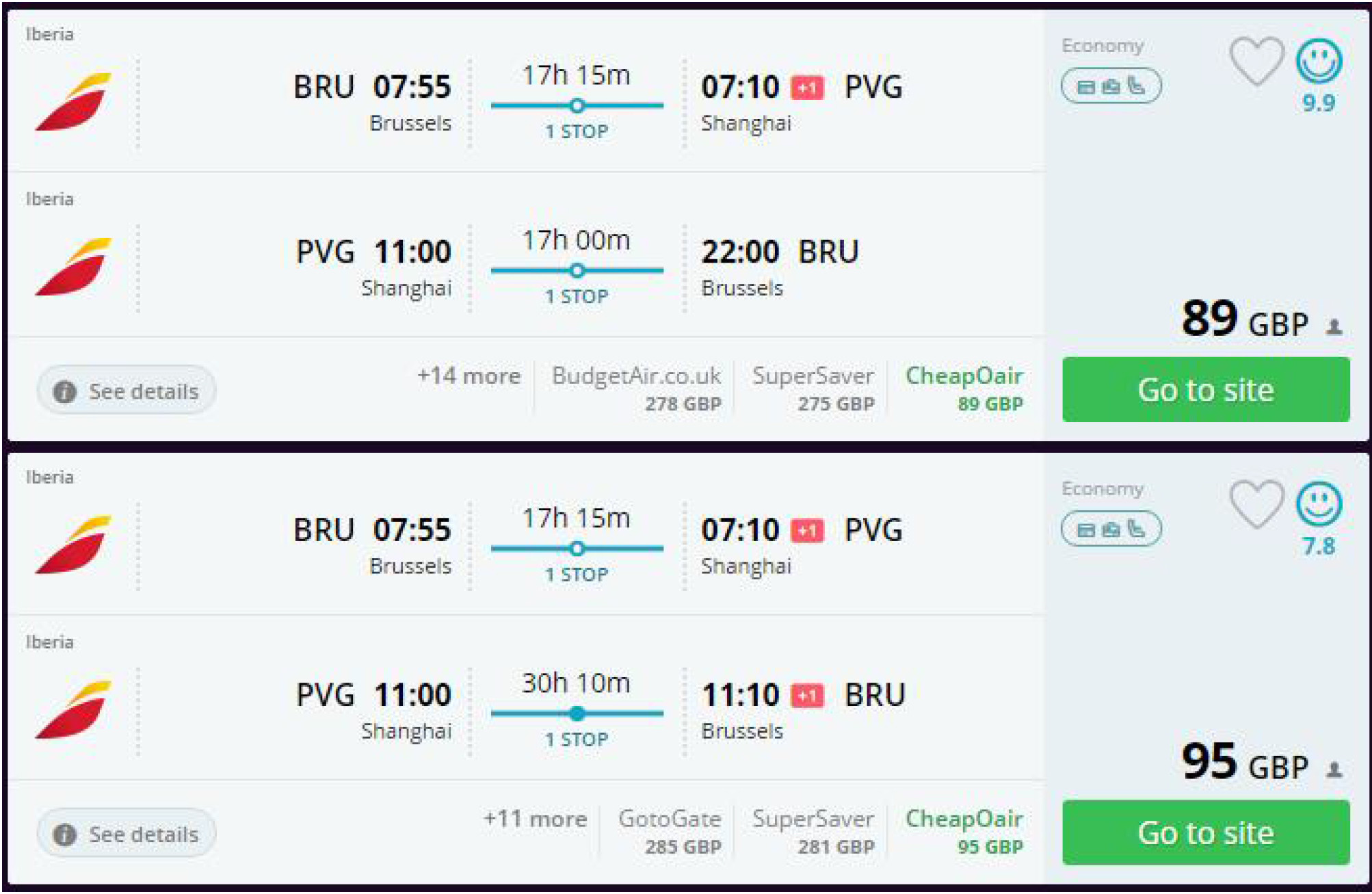This screenshot has height=894, width=1372.
Task: Click Go to site for 89 GBP flight
Action: [x=1205, y=390]
